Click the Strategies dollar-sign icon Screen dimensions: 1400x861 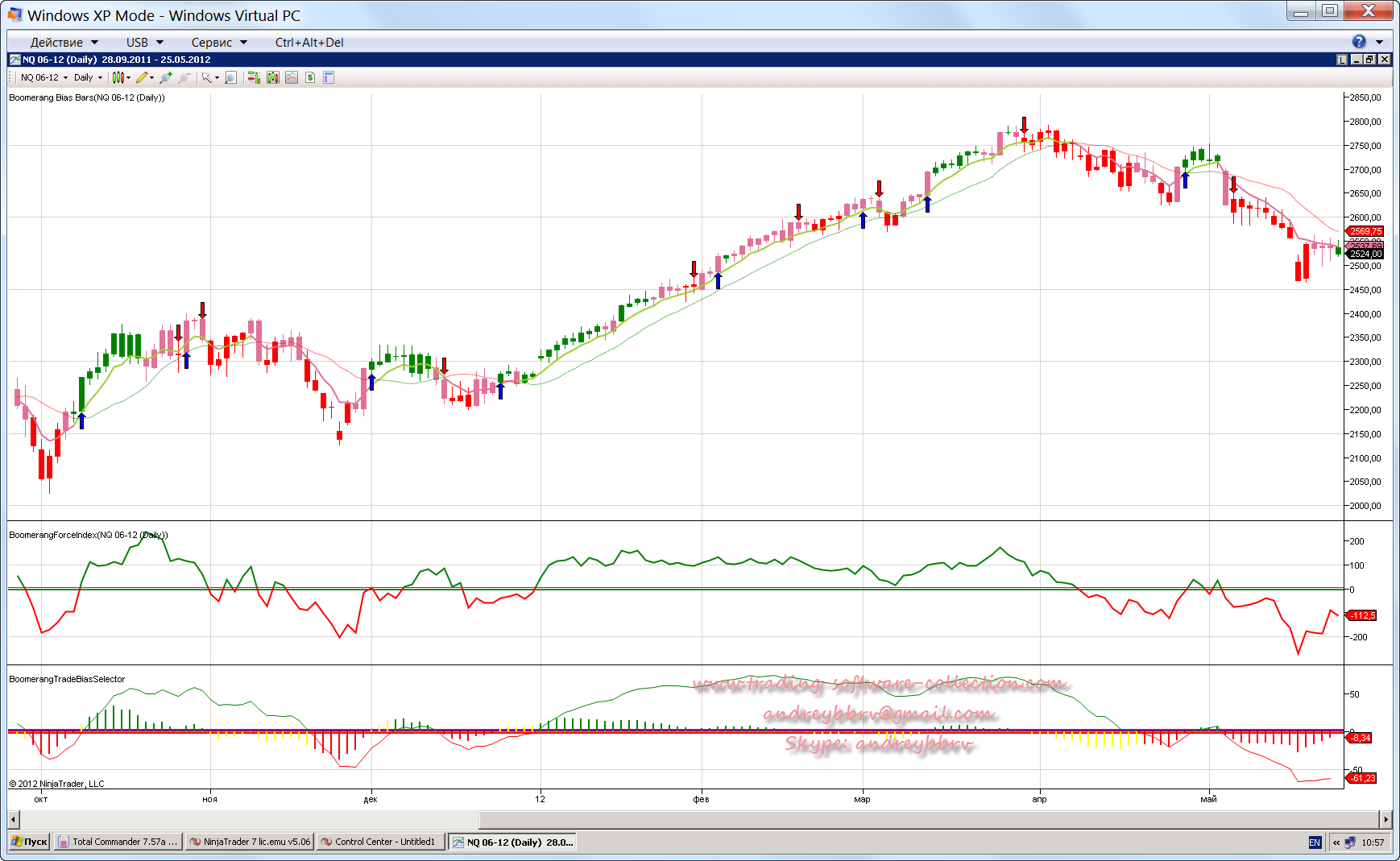[x=310, y=77]
